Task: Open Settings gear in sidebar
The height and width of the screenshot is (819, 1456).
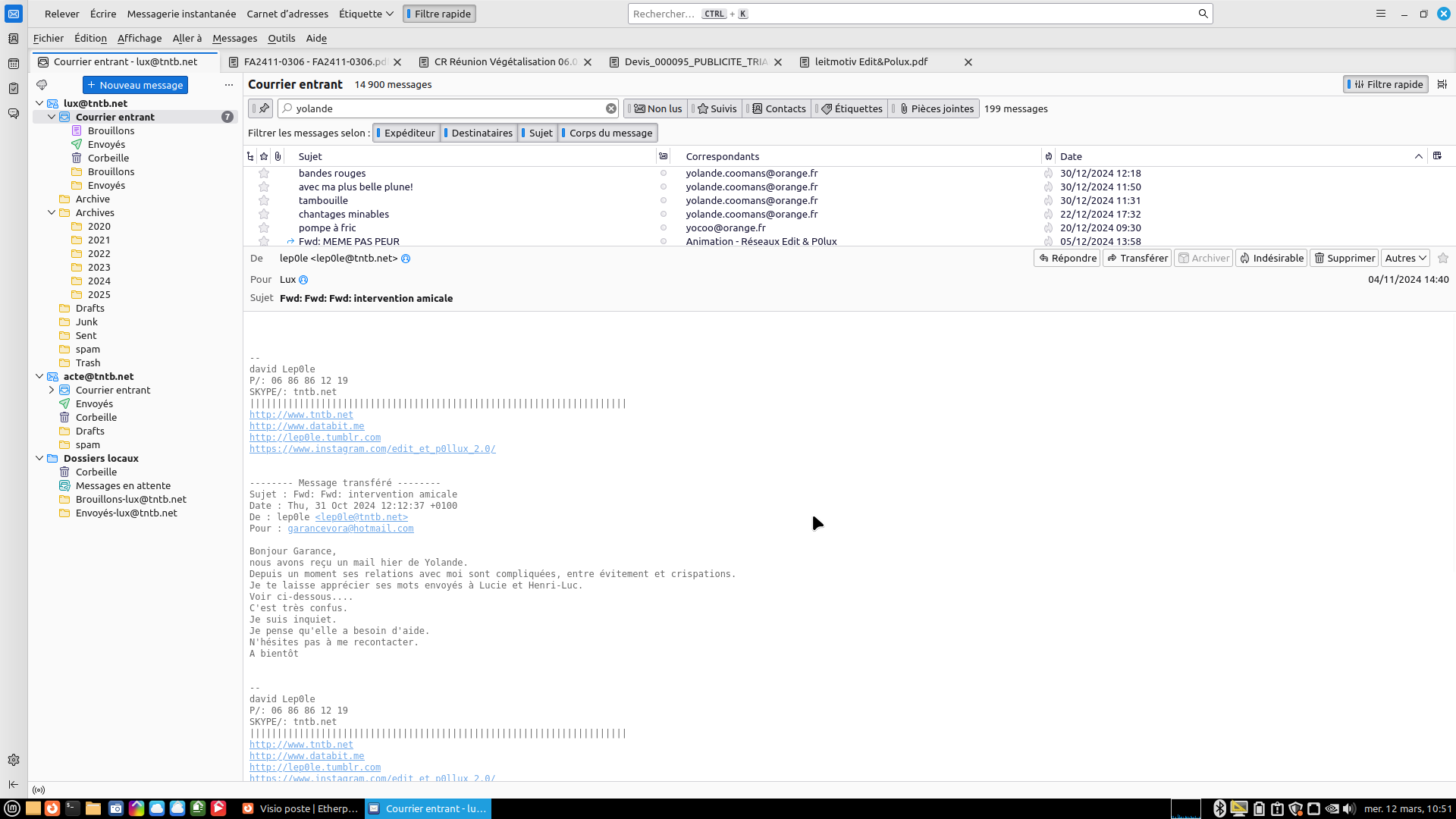Action: coord(14,760)
